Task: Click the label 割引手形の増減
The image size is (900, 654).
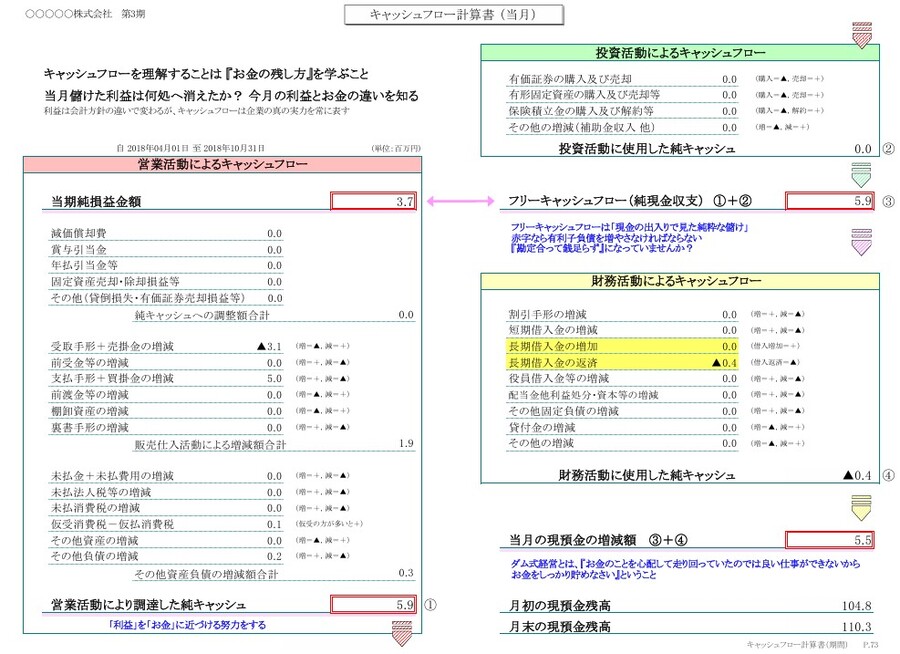Action: click(548, 315)
